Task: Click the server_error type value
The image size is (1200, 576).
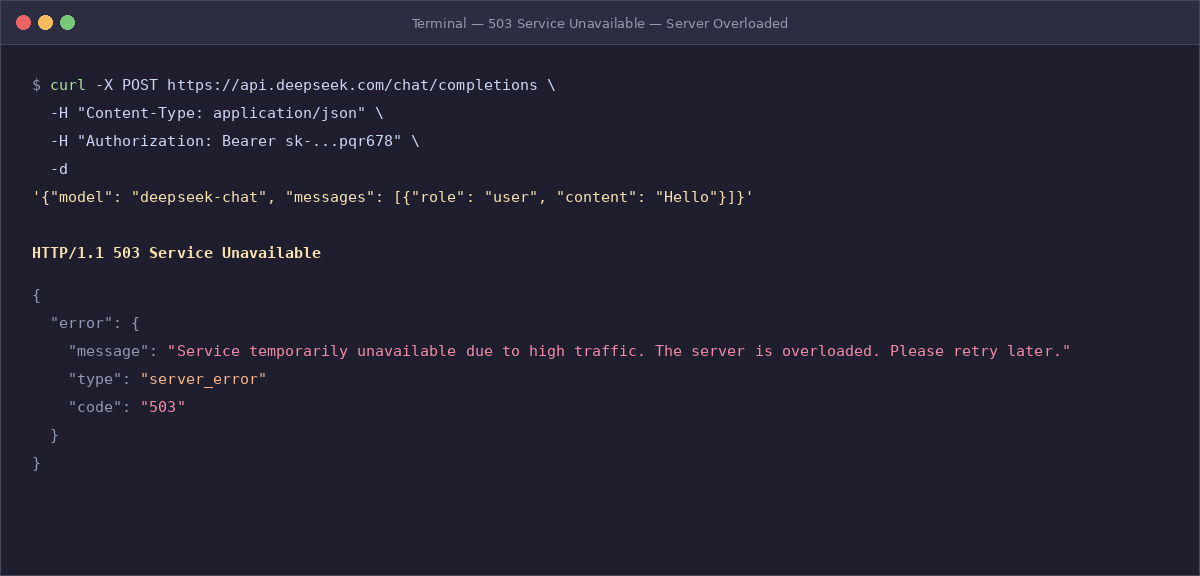Action: click(203, 378)
